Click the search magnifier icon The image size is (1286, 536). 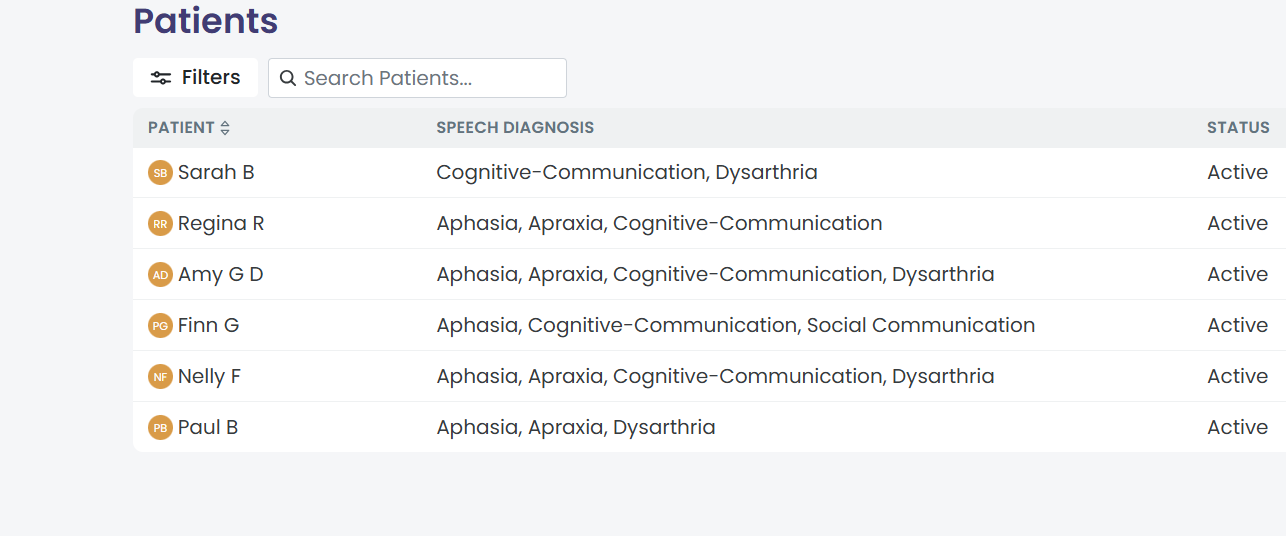point(288,78)
